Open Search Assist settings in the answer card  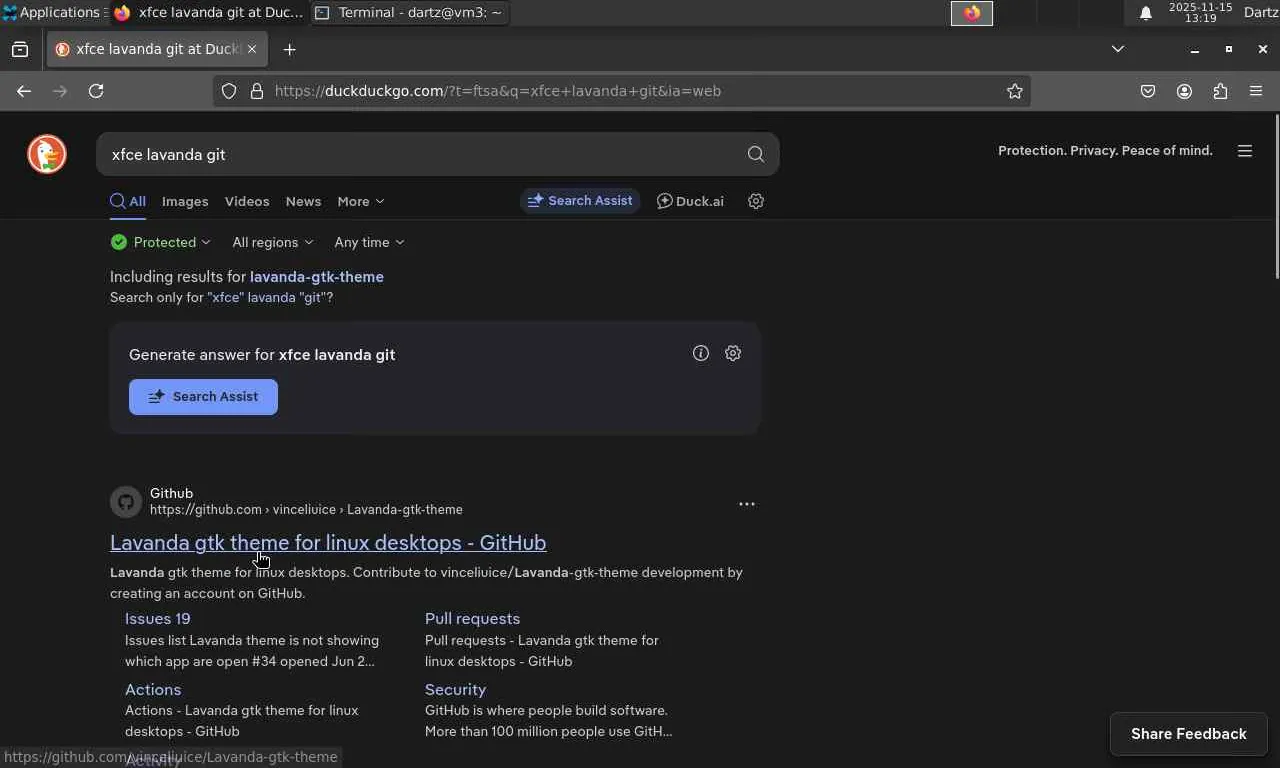click(733, 353)
